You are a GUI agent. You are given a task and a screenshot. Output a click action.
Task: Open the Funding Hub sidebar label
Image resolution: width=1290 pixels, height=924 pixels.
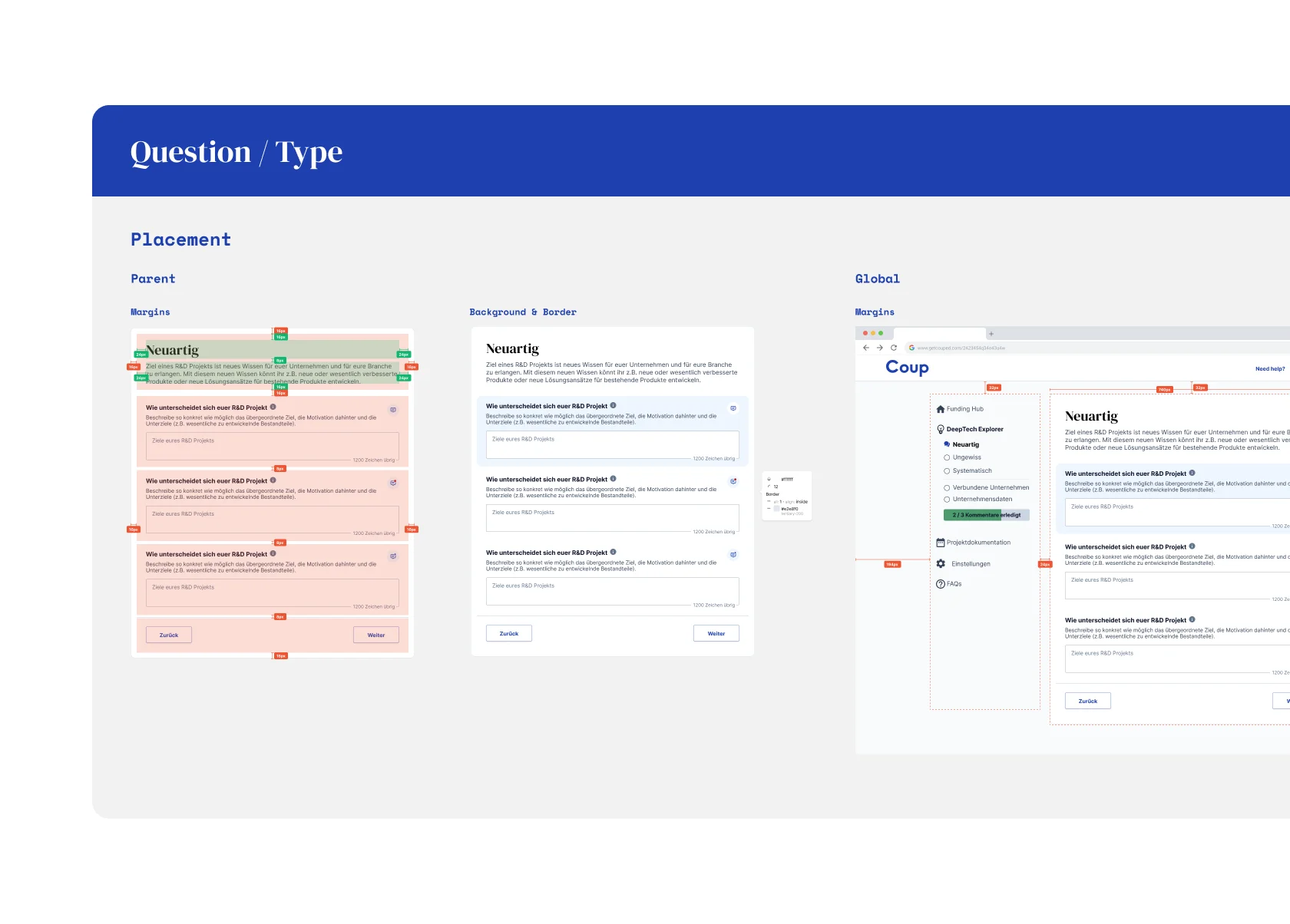click(965, 409)
